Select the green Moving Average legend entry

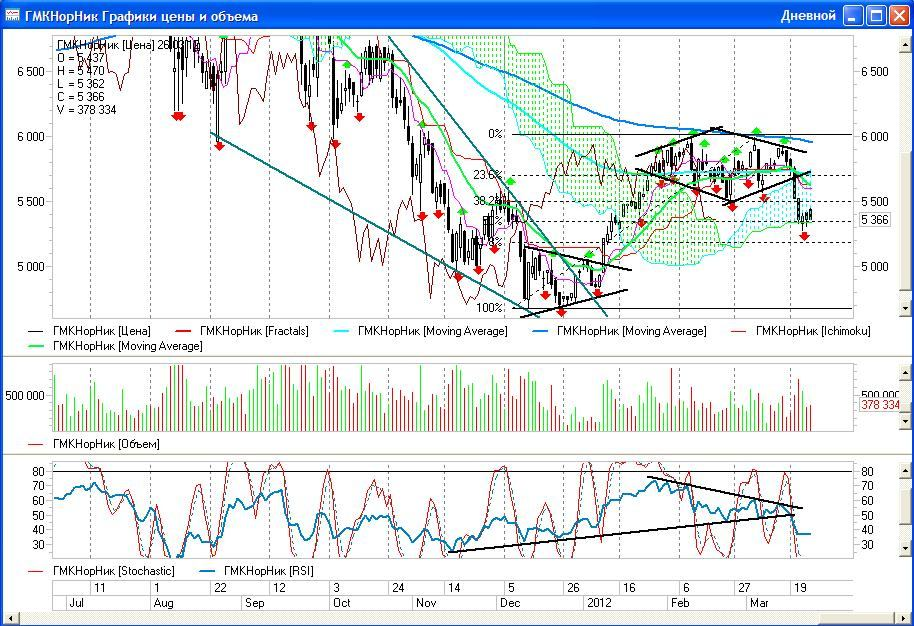tap(115, 346)
